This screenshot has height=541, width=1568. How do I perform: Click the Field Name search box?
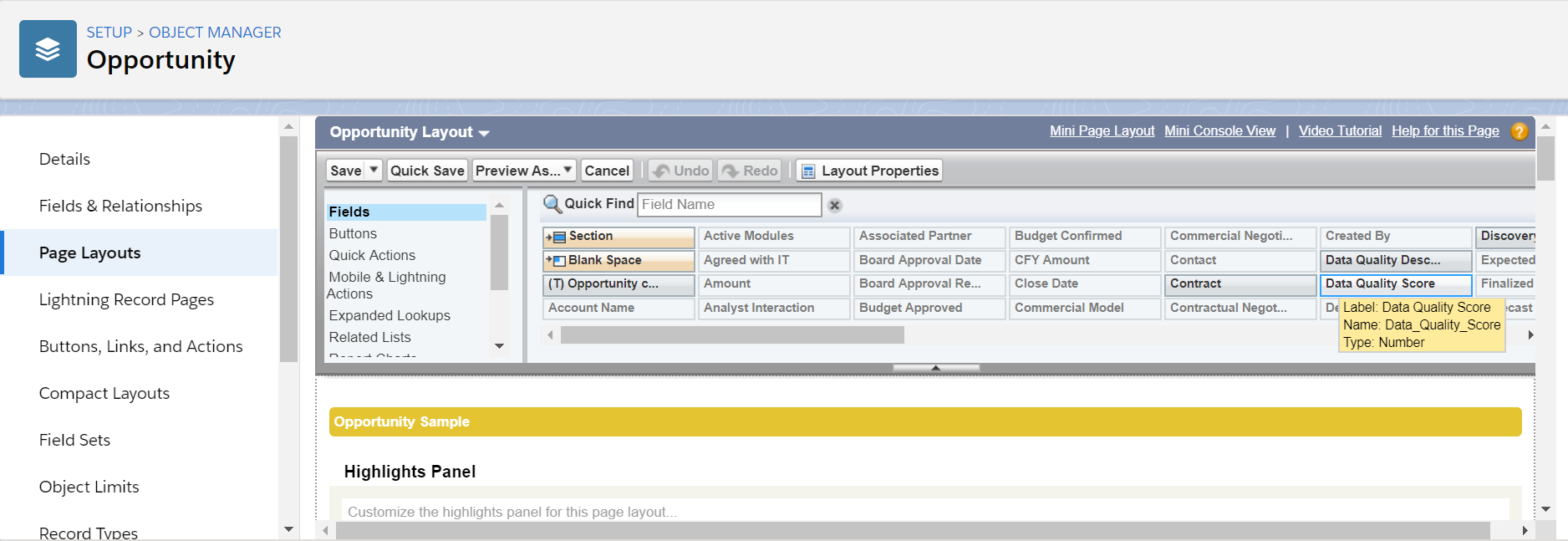point(729,205)
